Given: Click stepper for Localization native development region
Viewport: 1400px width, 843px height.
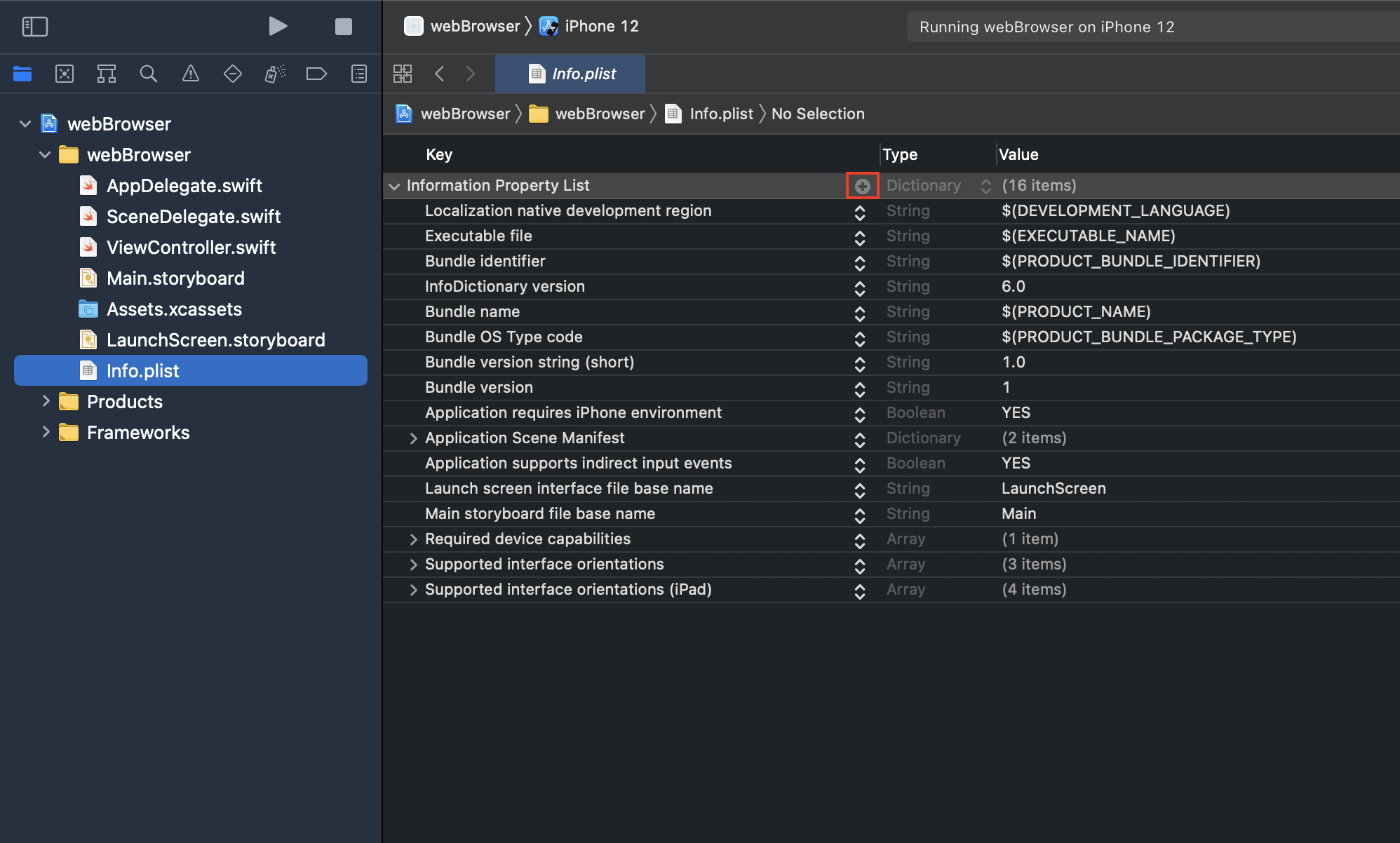Looking at the screenshot, I should pyautogui.click(x=860, y=213).
